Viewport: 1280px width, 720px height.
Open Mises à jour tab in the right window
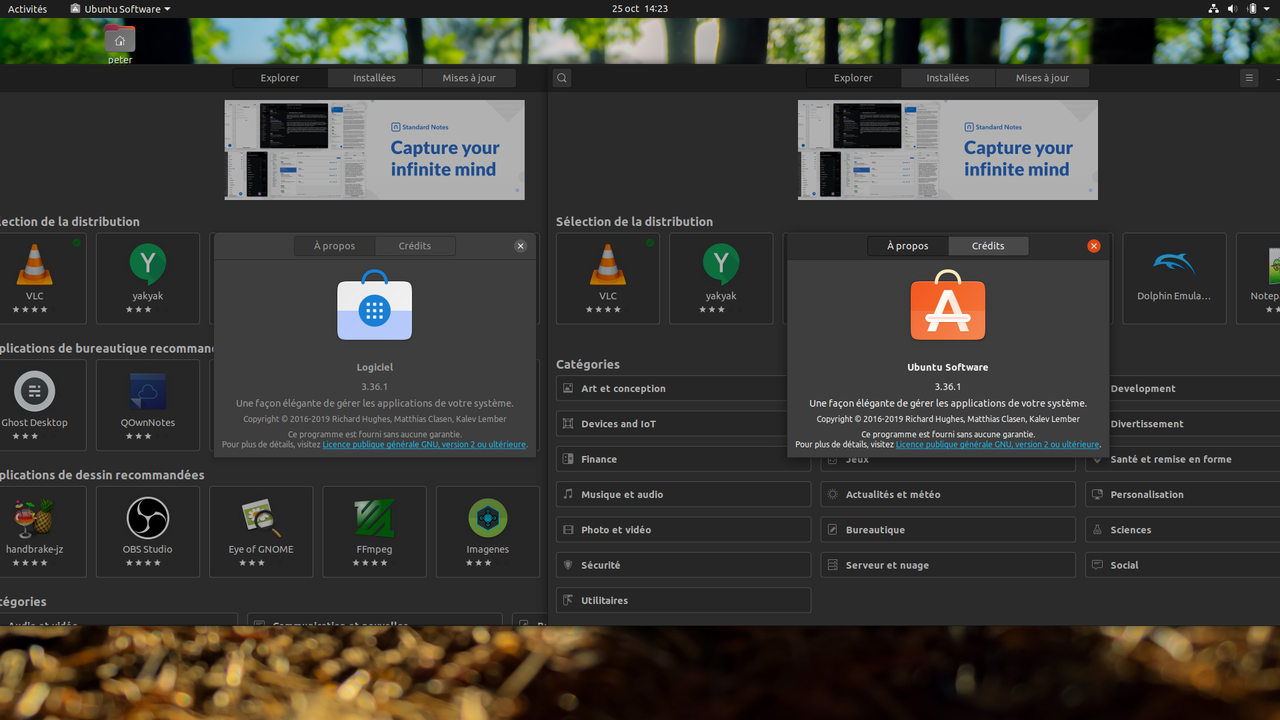tap(1042, 78)
